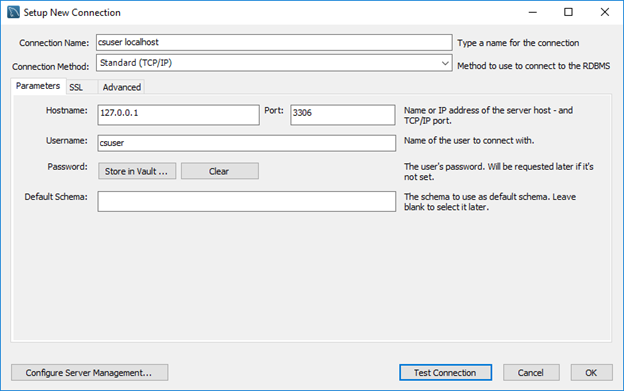Select the Parameters tab

38,86
